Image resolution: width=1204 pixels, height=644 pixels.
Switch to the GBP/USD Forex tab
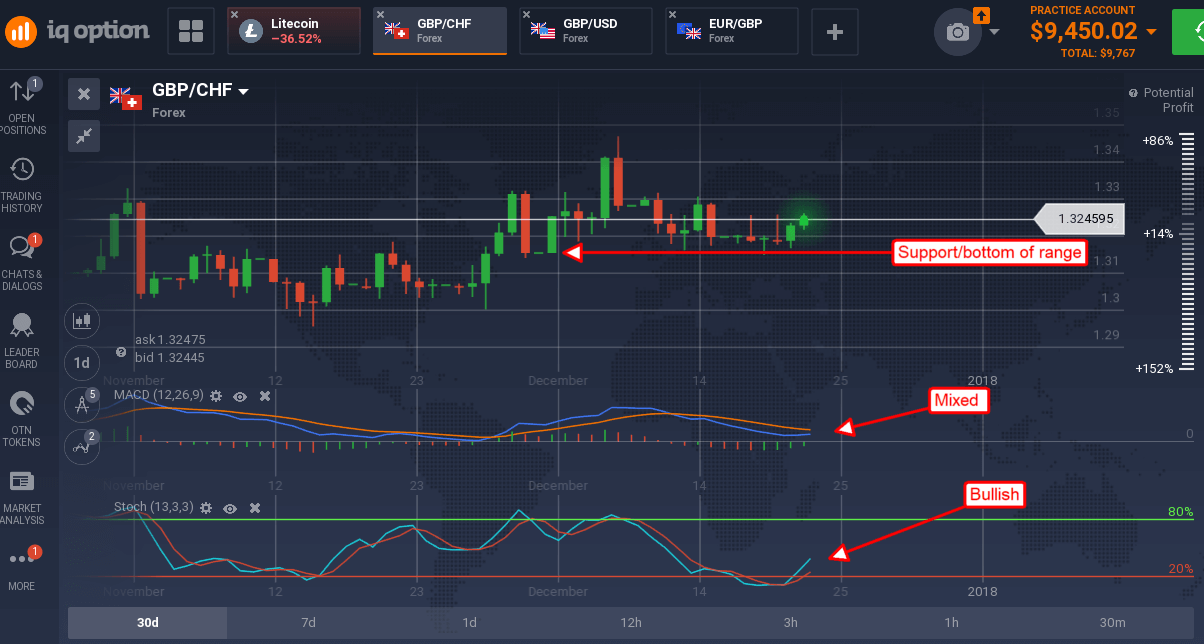pyautogui.click(x=586, y=31)
